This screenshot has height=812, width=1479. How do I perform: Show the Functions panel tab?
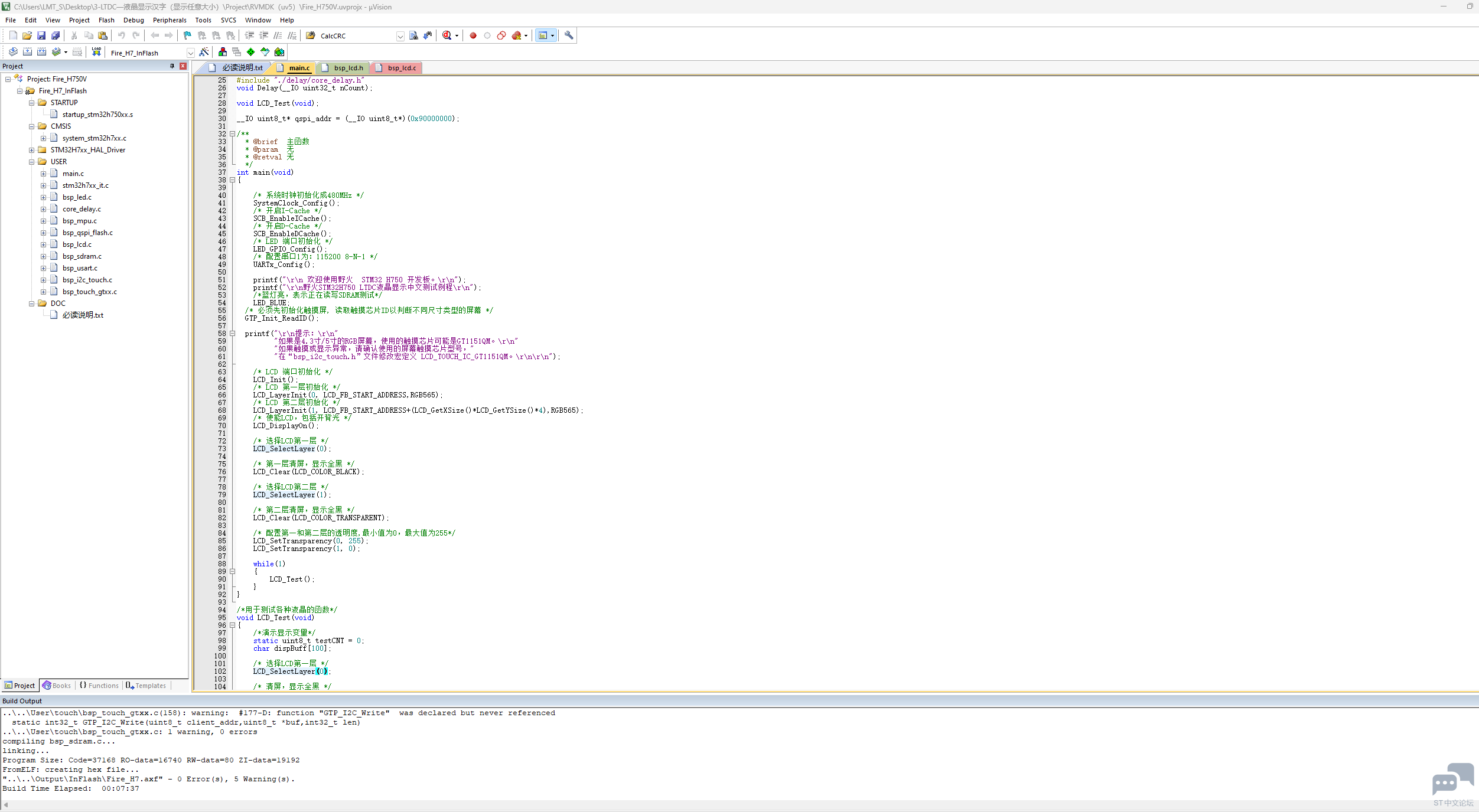[x=99, y=686]
